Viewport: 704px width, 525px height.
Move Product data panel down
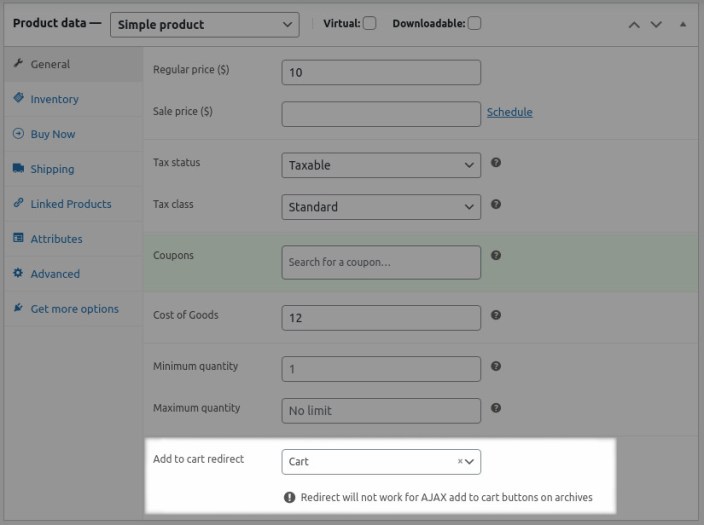(656, 25)
